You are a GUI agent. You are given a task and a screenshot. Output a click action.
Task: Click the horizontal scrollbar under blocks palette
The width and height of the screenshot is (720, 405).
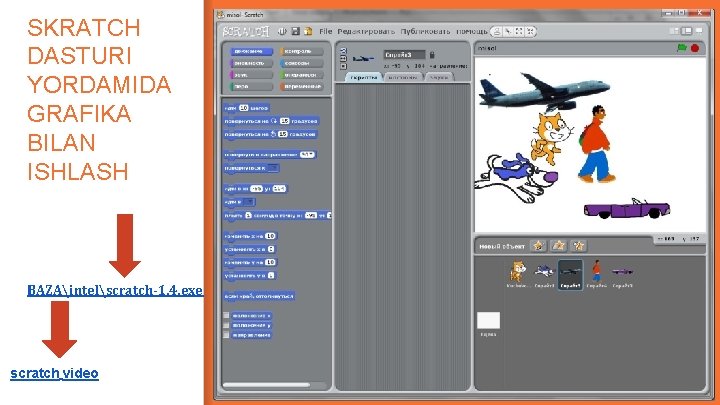266,385
